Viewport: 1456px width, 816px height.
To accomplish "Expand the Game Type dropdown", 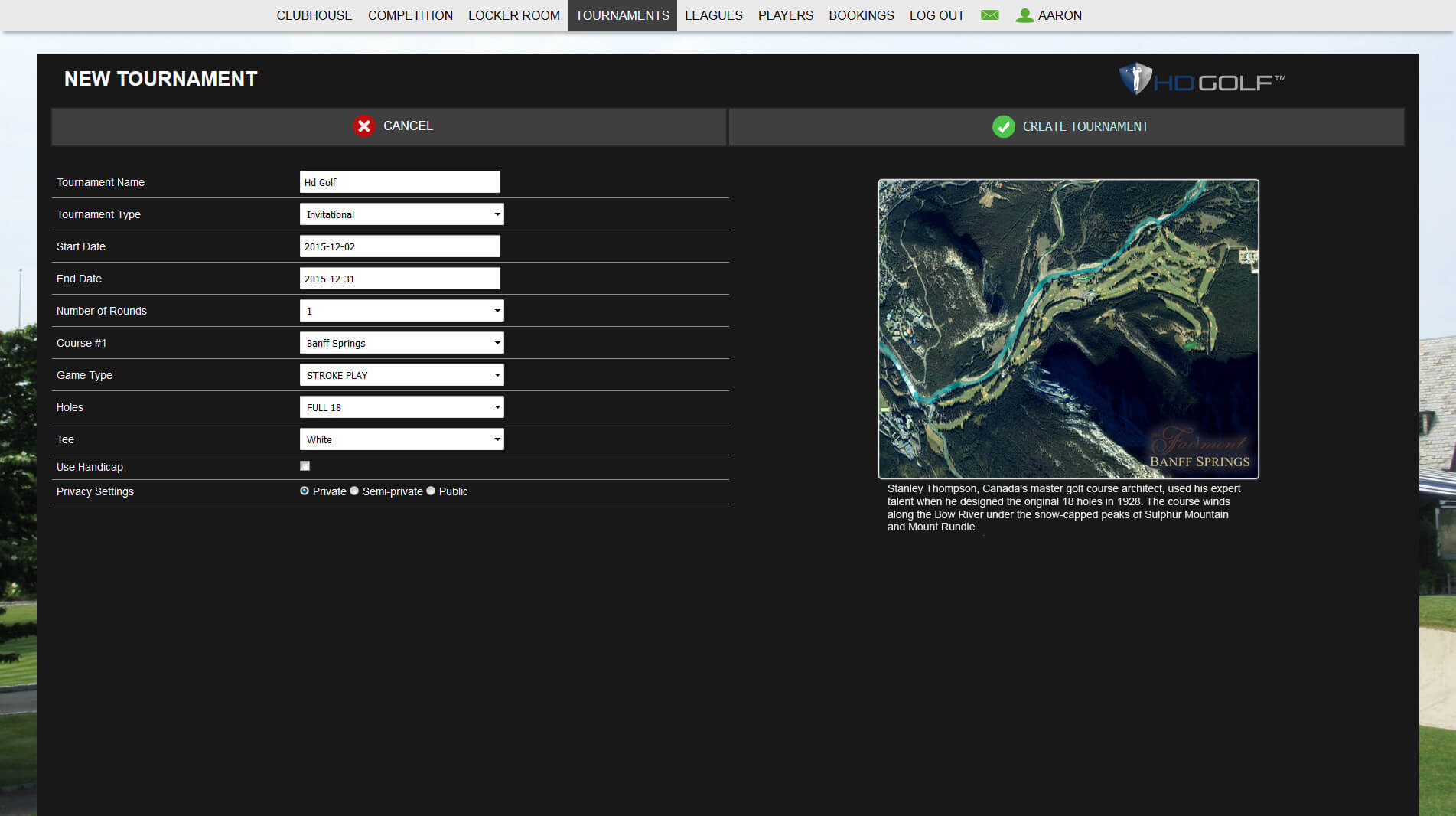I will (401, 375).
